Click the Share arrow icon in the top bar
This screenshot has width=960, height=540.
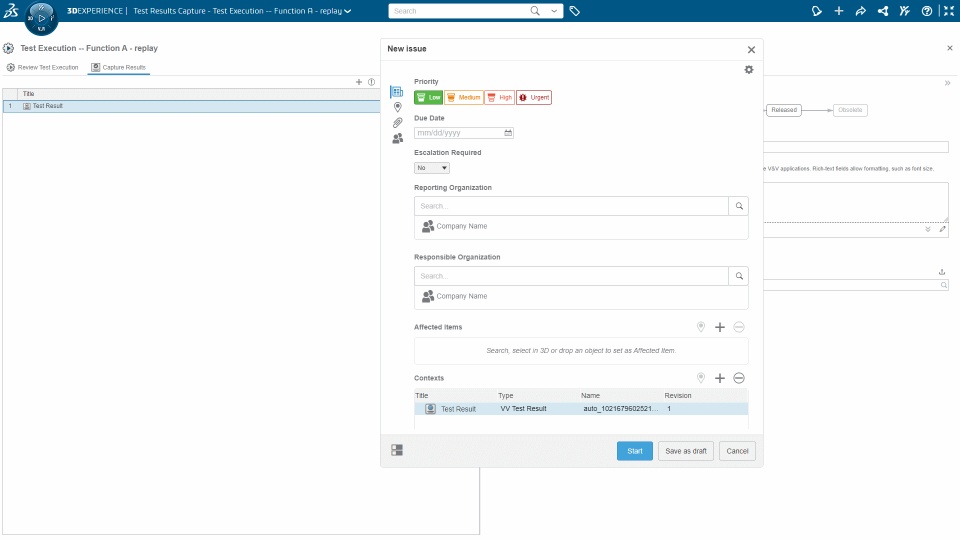pos(861,11)
